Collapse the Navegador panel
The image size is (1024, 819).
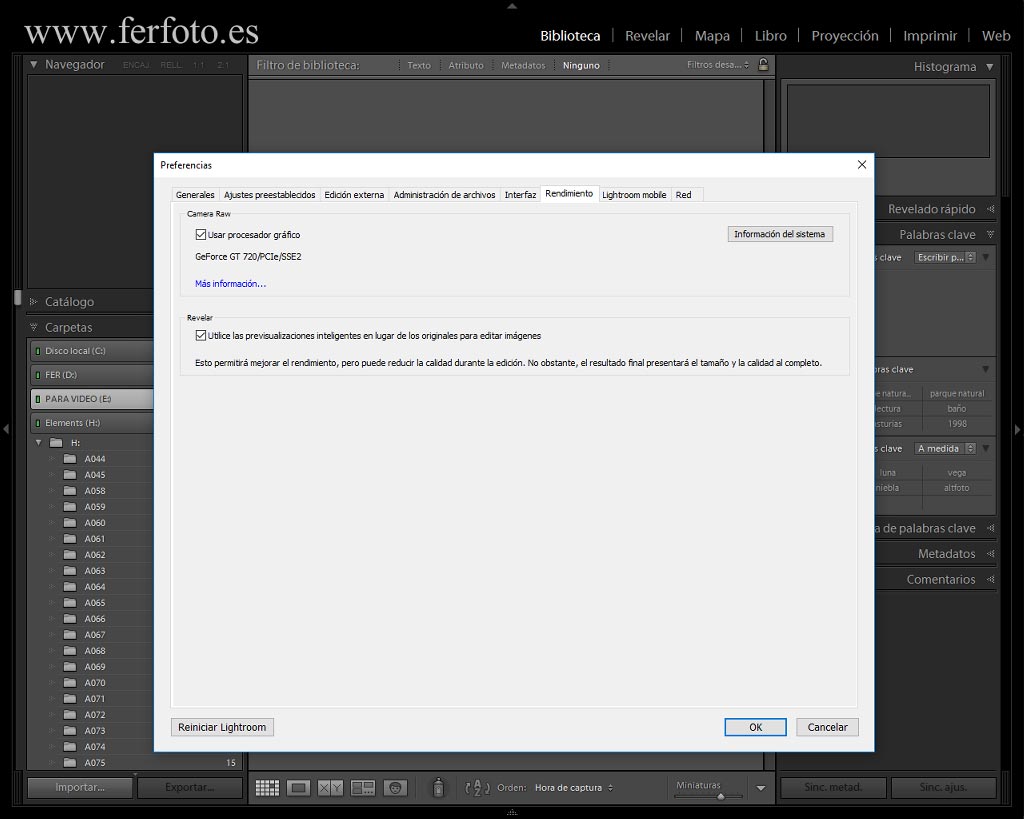click(34, 65)
